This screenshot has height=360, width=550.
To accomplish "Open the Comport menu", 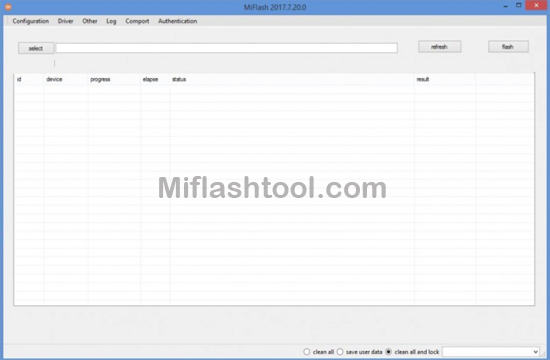I will coord(137,21).
